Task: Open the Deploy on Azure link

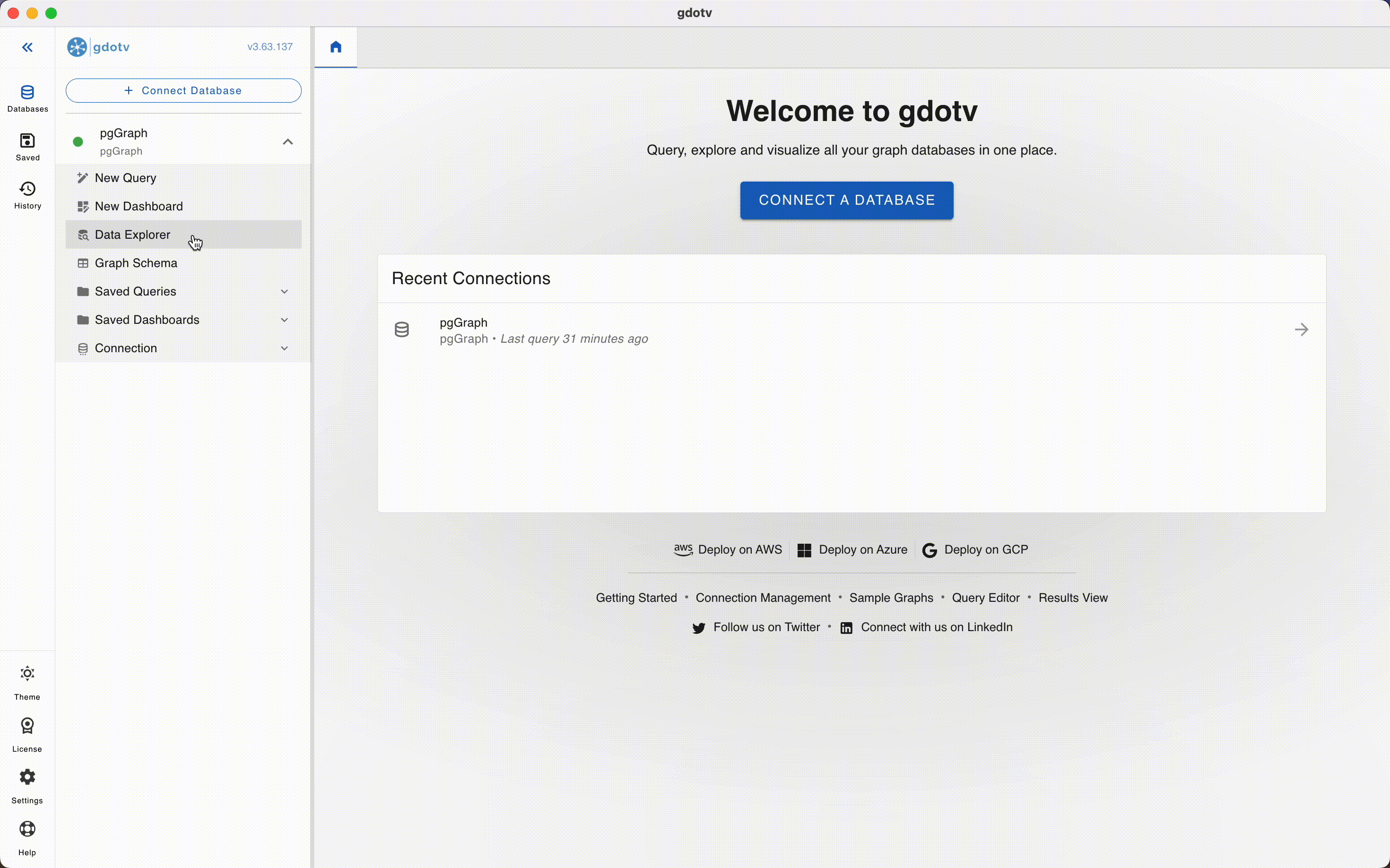Action: click(x=852, y=550)
